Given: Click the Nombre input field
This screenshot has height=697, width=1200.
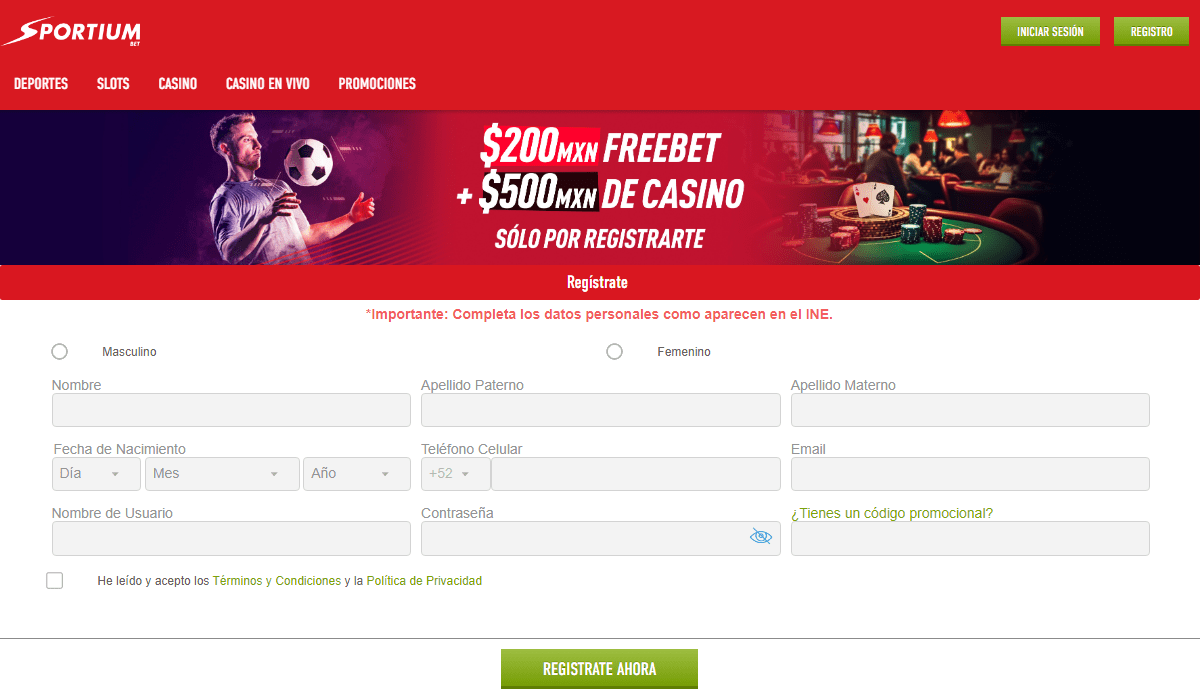Looking at the screenshot, I should click(x=231, y=410).
